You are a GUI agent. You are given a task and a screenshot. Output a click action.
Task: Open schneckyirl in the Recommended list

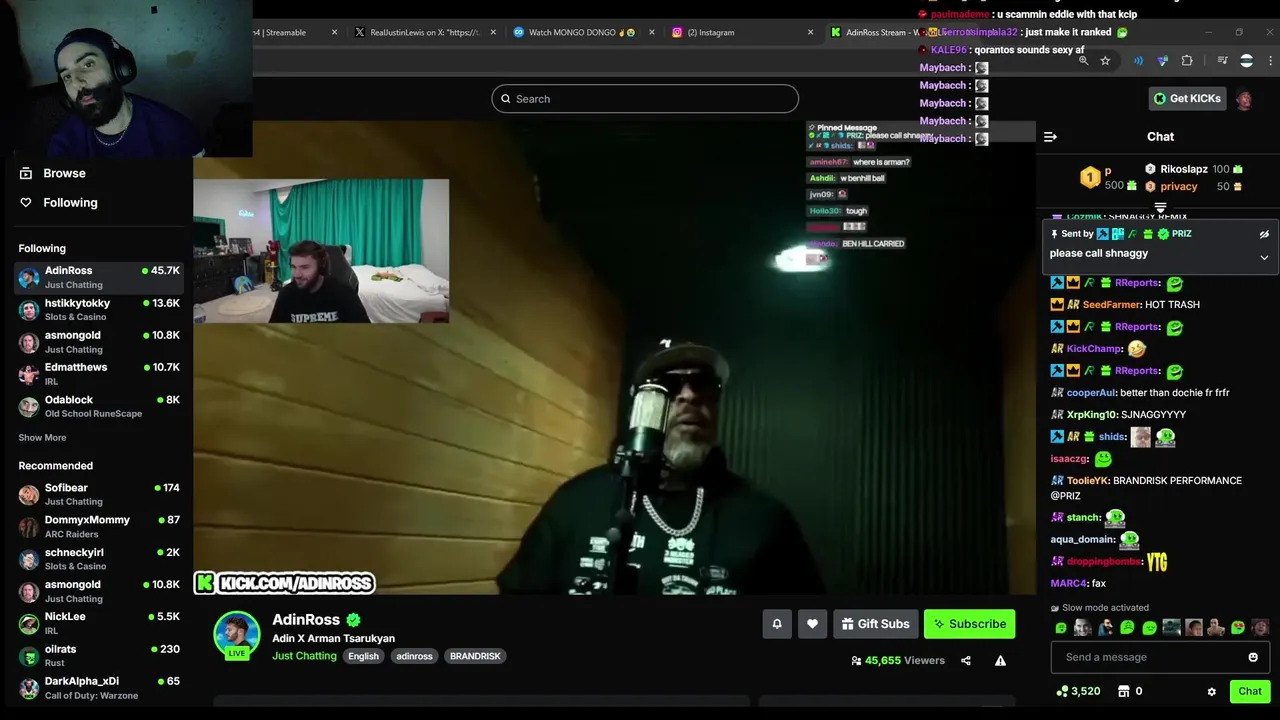(99, 558)
